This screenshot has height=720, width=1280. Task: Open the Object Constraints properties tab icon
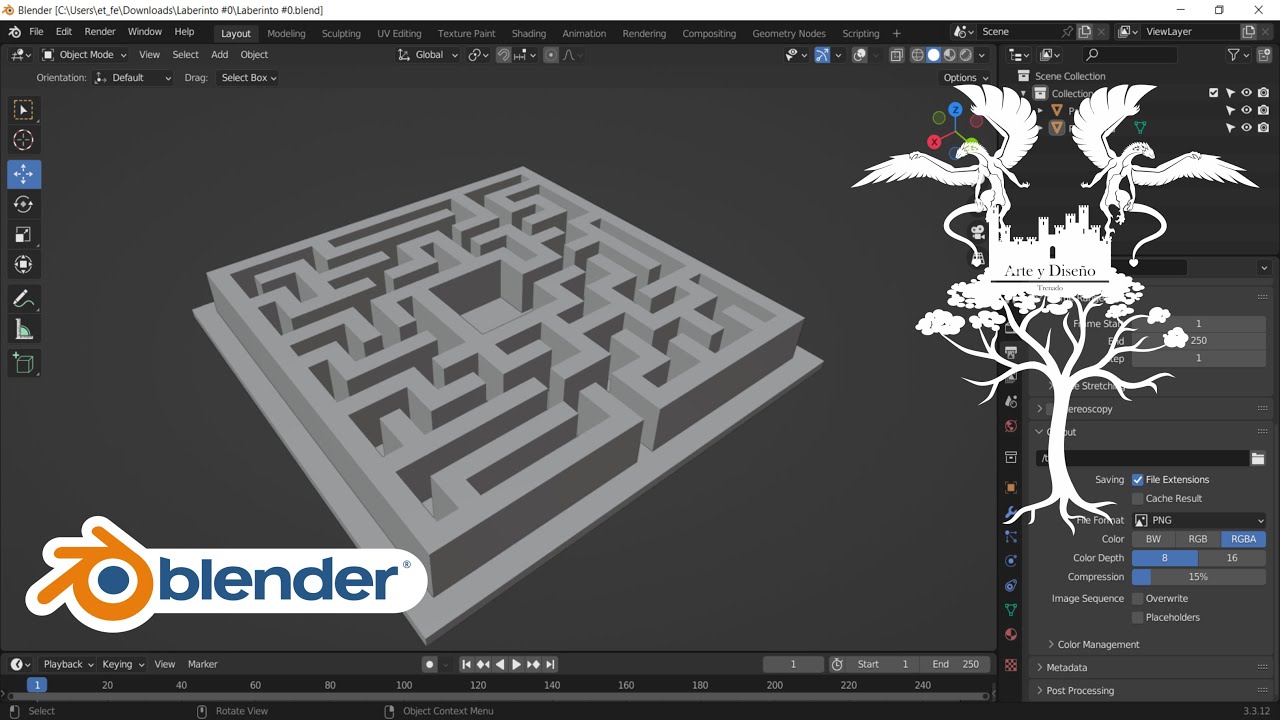(1011, 585)
